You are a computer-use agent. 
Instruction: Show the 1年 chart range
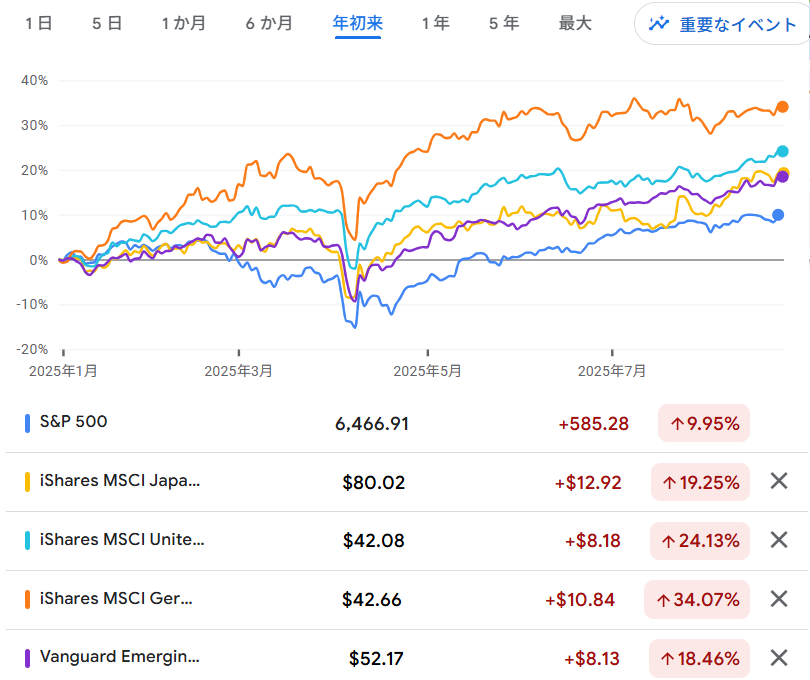[x=435, y=23]
